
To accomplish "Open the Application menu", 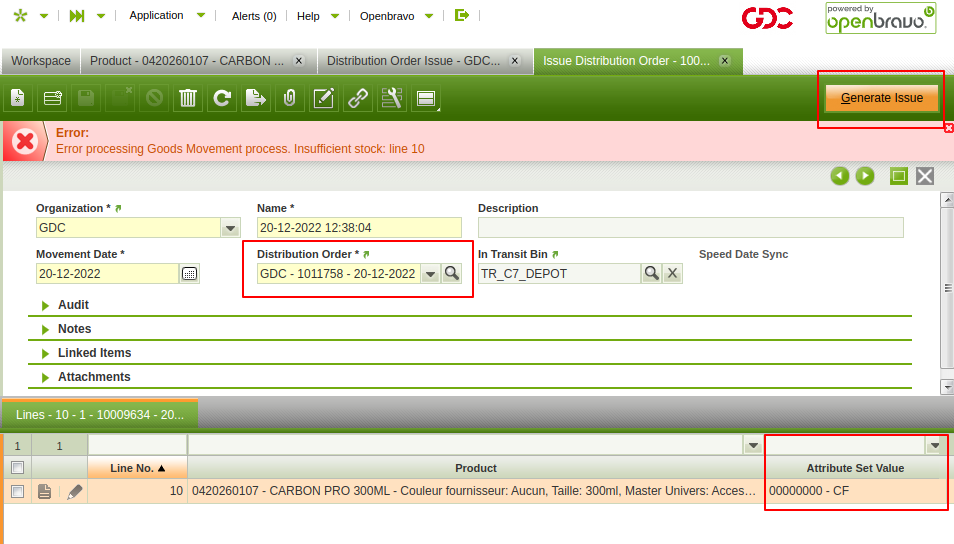I will coord(157,16).
